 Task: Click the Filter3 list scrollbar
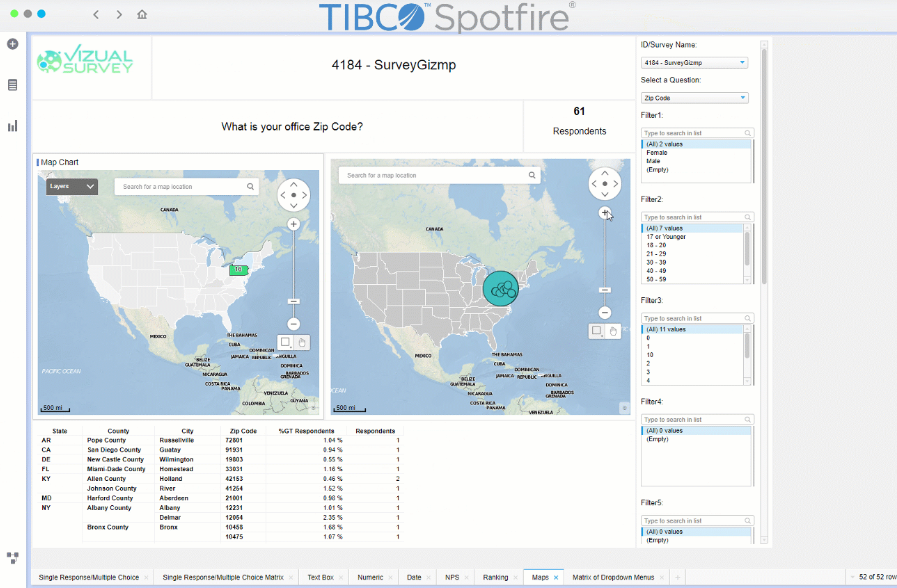(747, 345)
